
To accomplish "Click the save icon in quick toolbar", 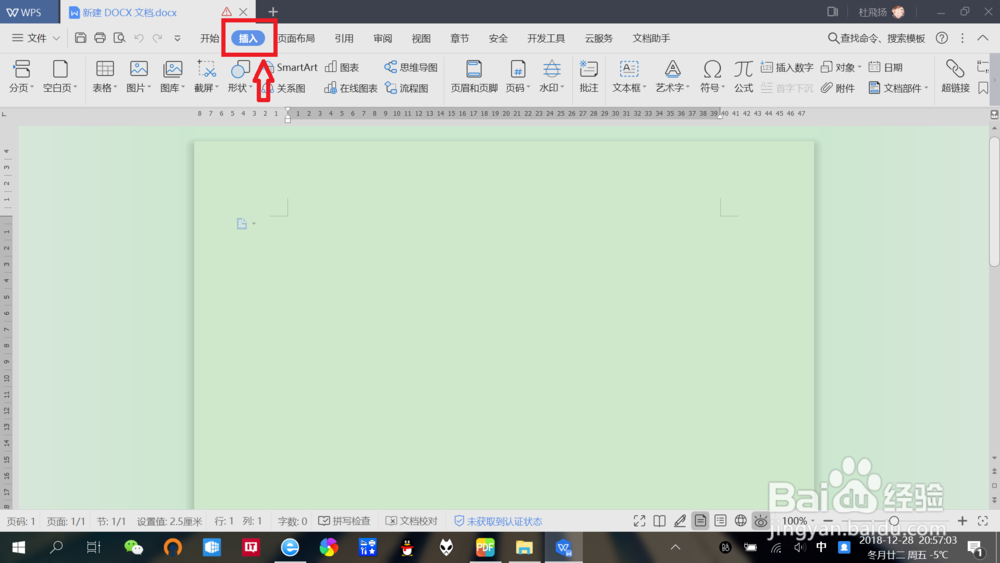I will (80, 38).
